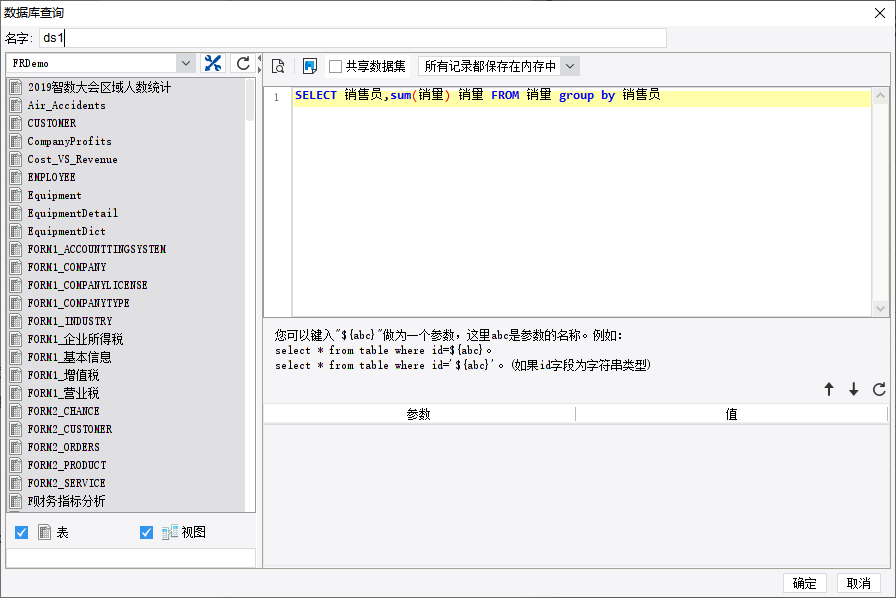Click the database connection settings icon
This screenshot has width=896, height=598.
click(213, 63)
